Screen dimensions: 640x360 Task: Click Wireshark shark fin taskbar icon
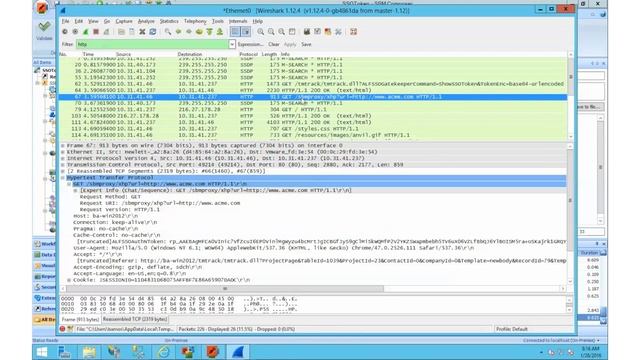(238, 352)
